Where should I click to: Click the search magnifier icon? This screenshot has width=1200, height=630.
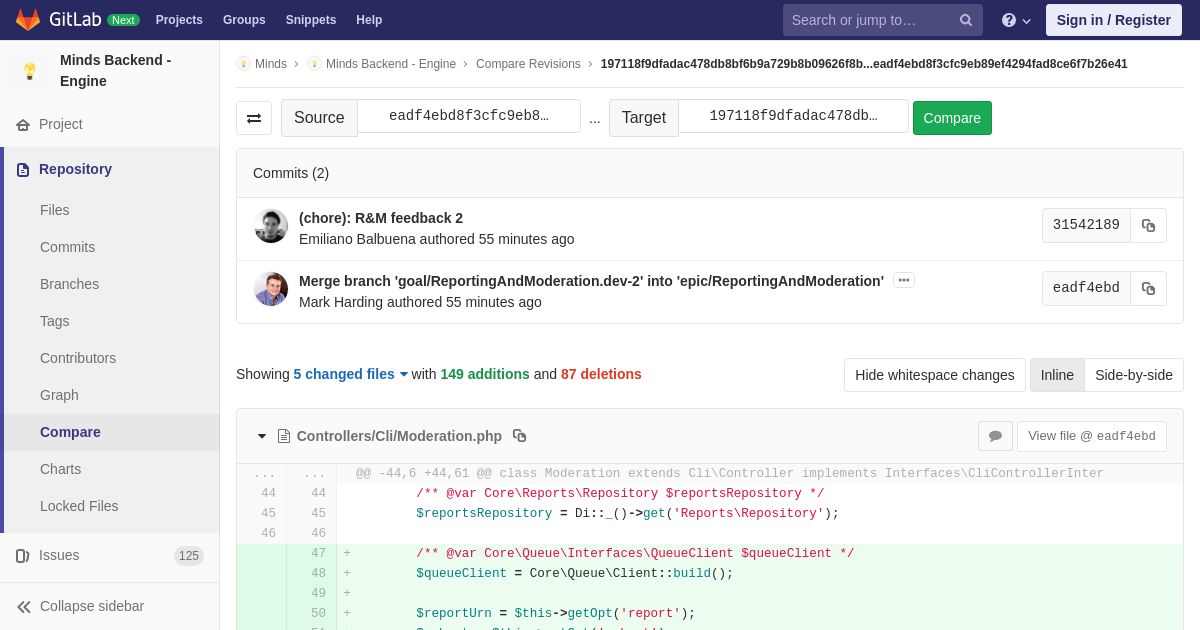click(966, 20)
